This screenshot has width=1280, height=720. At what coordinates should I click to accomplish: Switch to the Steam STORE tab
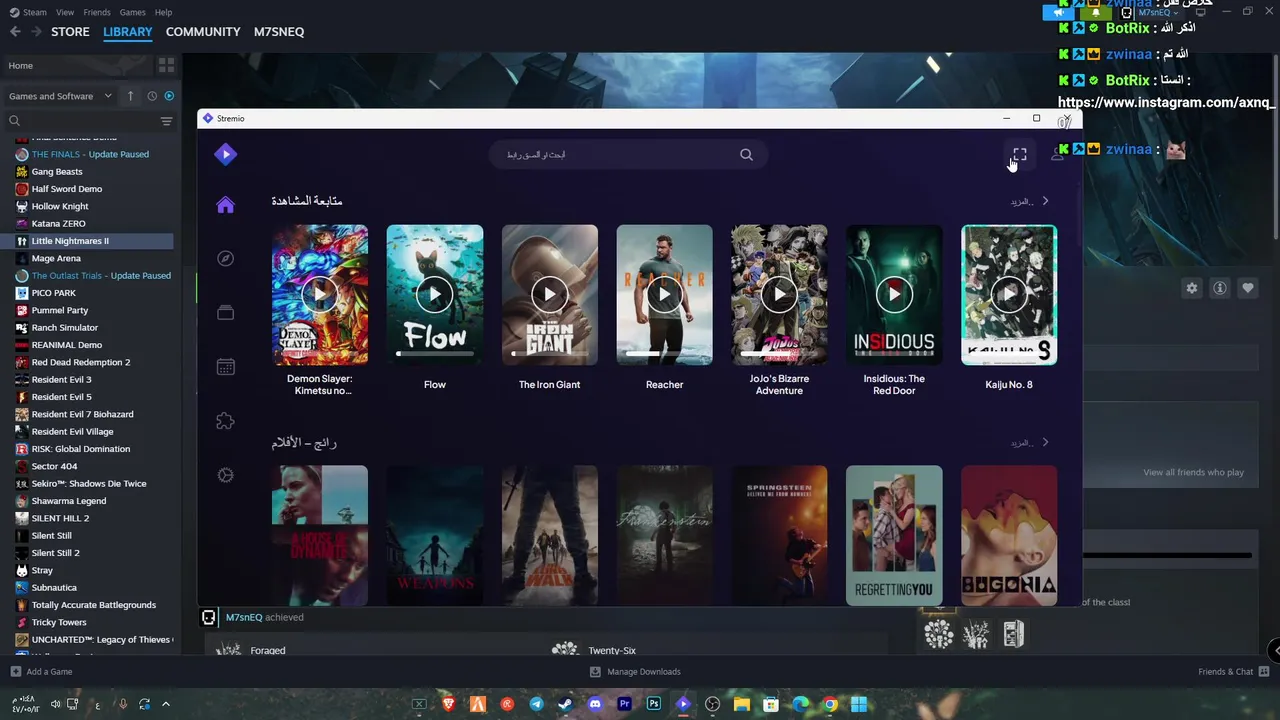pos(70,32)
